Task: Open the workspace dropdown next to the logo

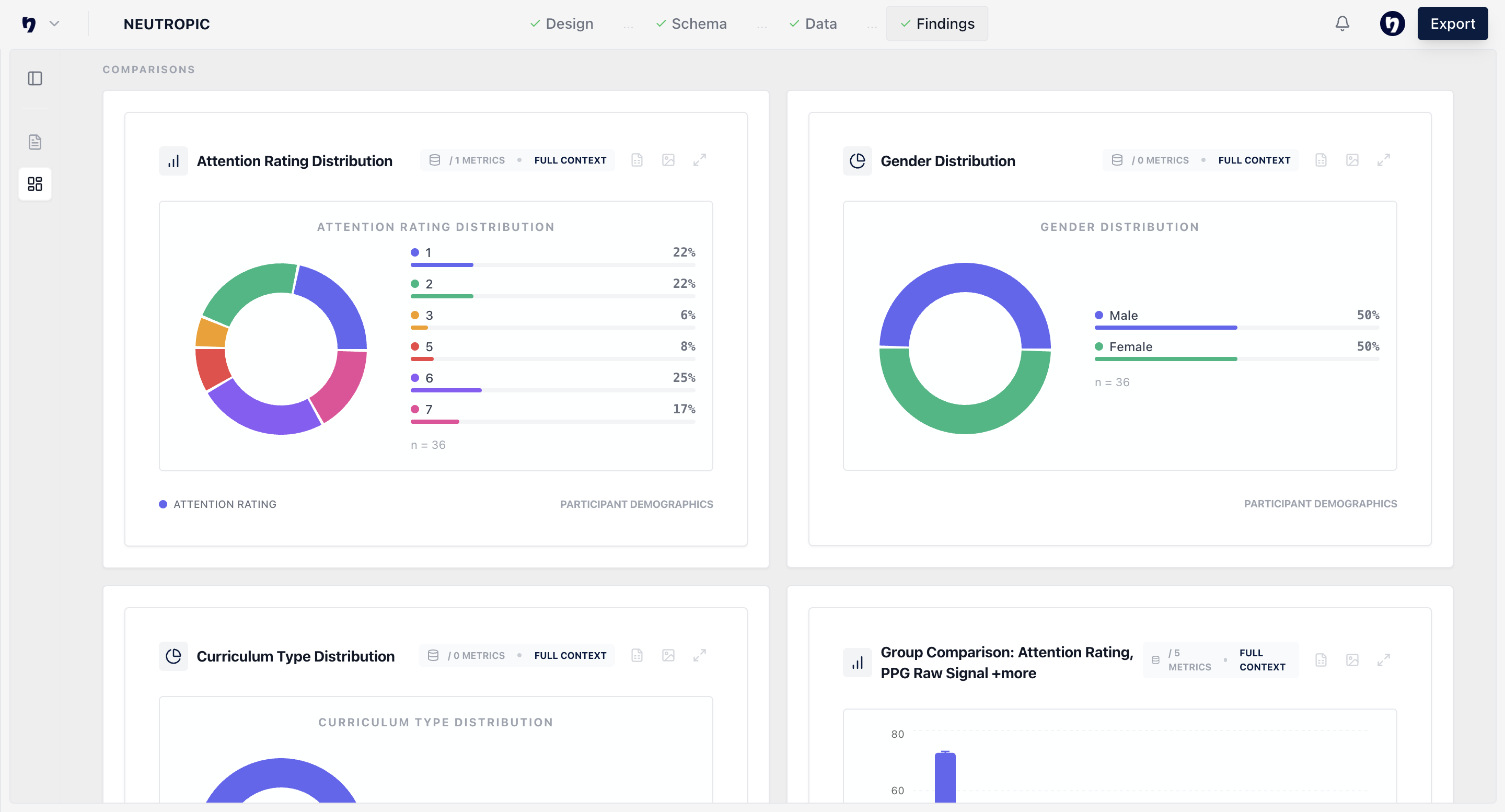Action: pyautogui.click(x=54, y=24)
